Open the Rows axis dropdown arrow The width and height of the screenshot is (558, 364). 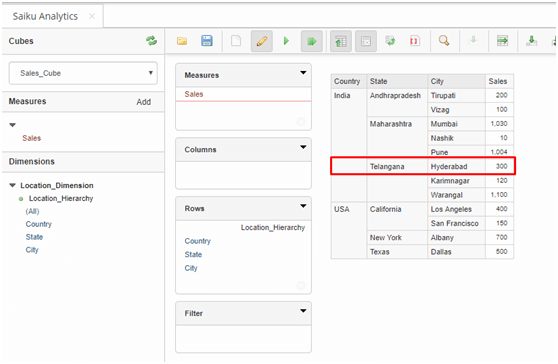303,206
